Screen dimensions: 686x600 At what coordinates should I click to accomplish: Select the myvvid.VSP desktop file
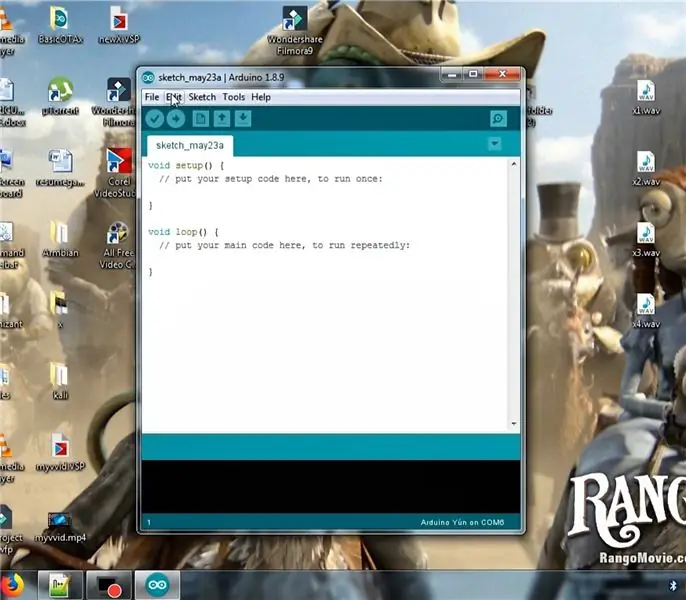60,453
